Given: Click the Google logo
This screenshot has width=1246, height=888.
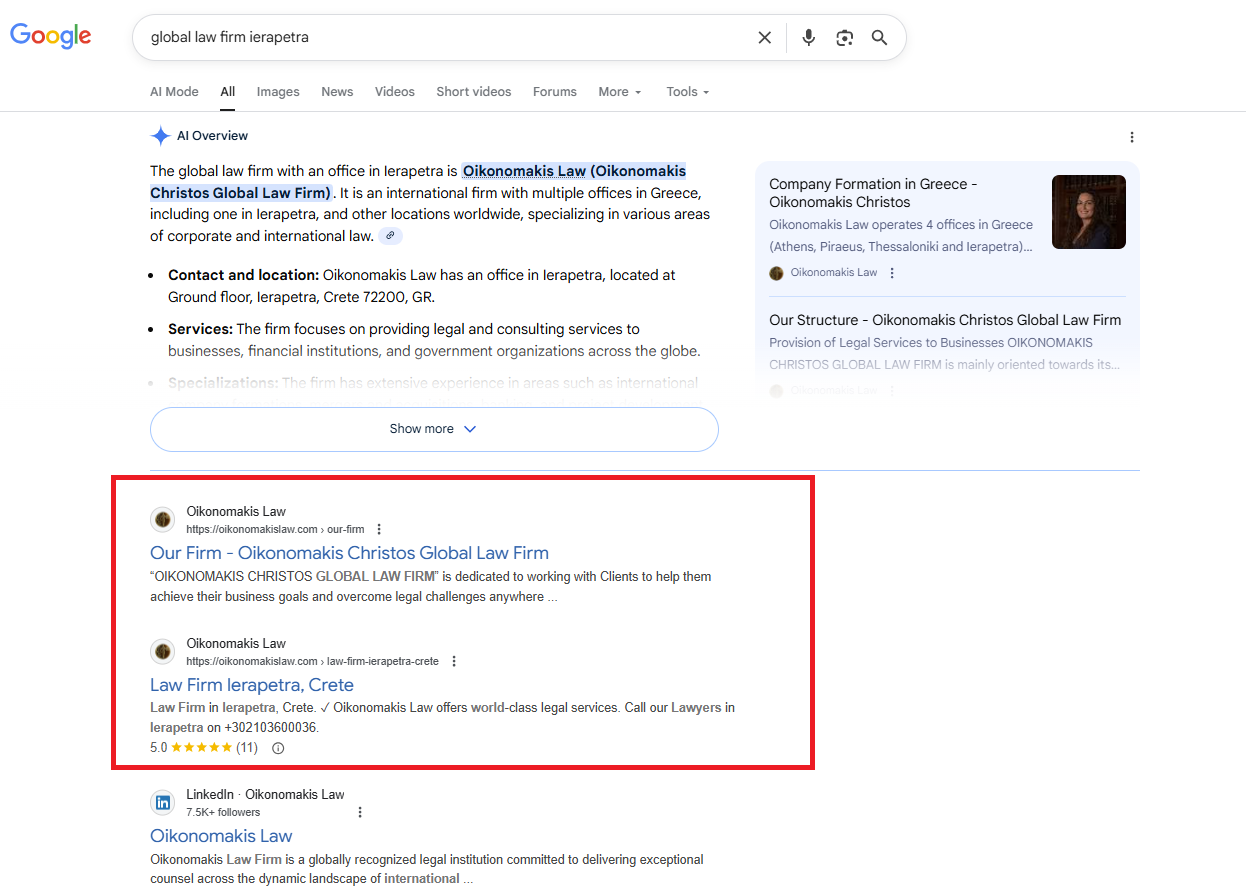Looking at the screenshot, I should 51,36.
